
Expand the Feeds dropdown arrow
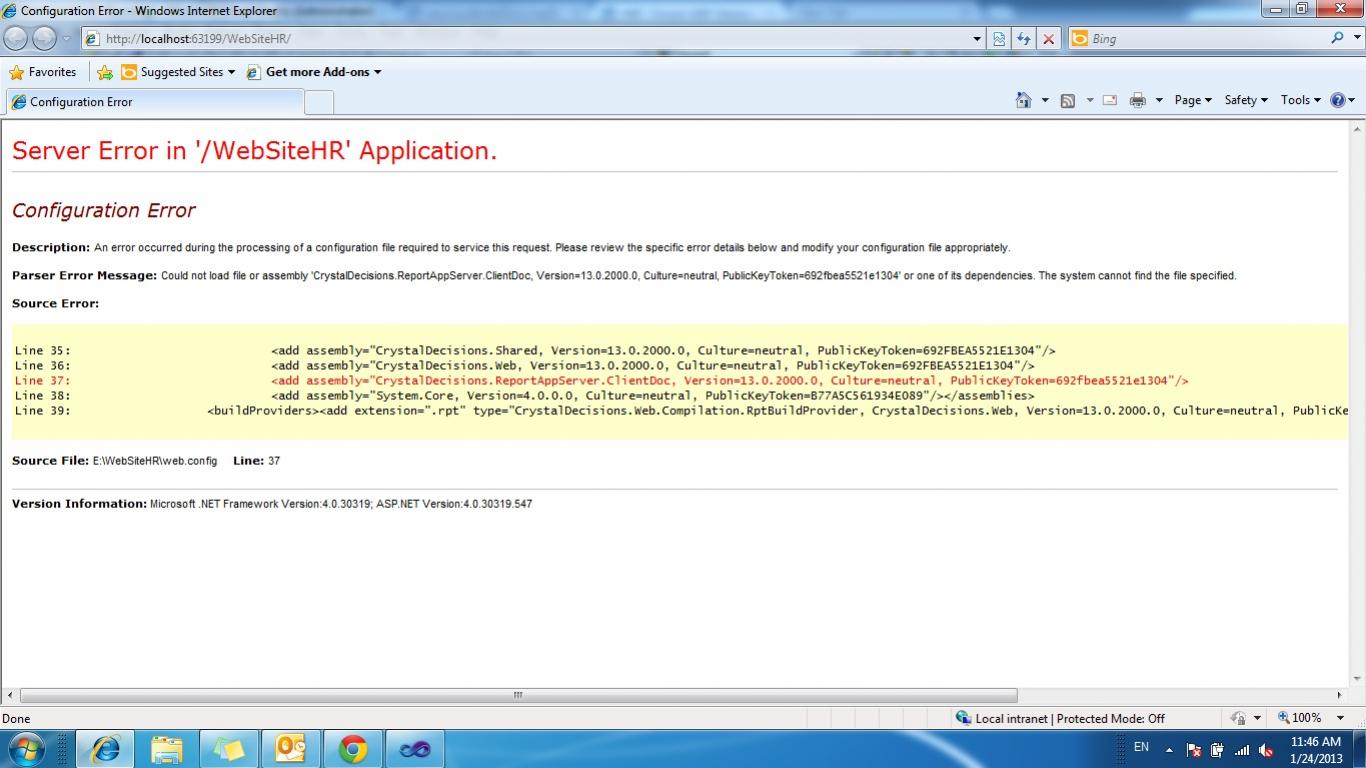tap(1089, 100)
